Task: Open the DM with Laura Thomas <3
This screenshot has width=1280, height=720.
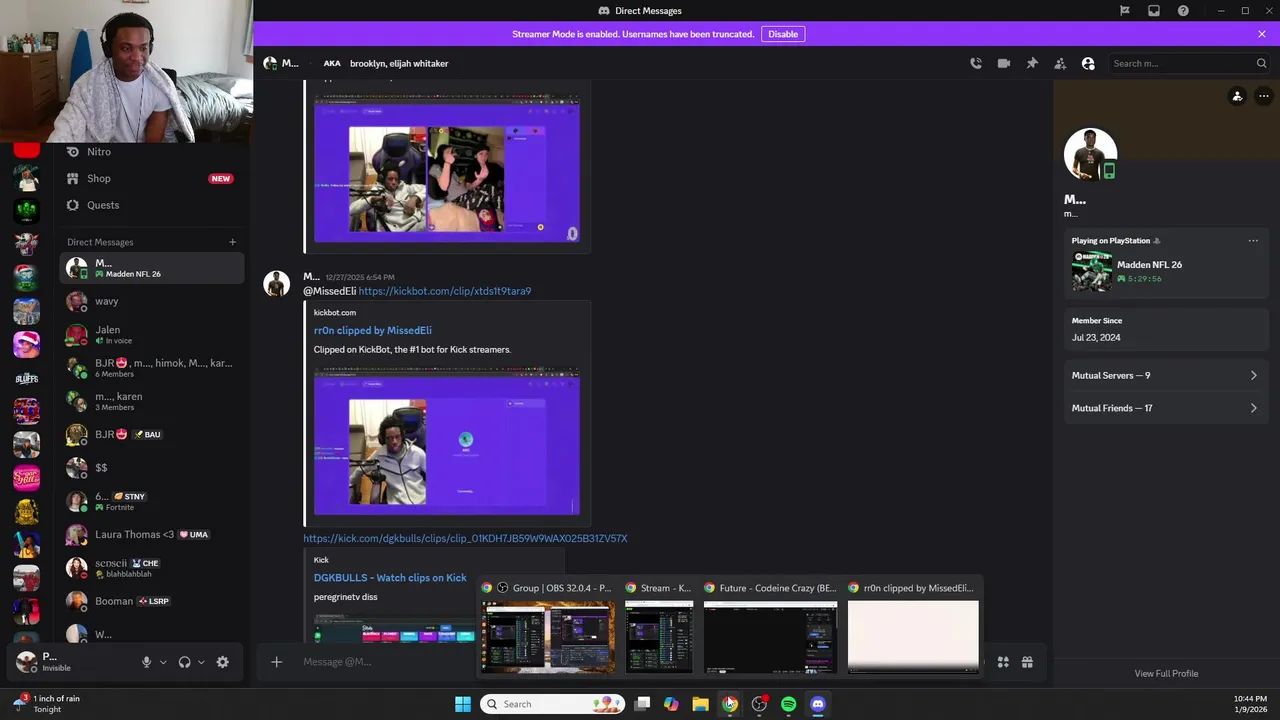Action: click(x=152, y=535)
